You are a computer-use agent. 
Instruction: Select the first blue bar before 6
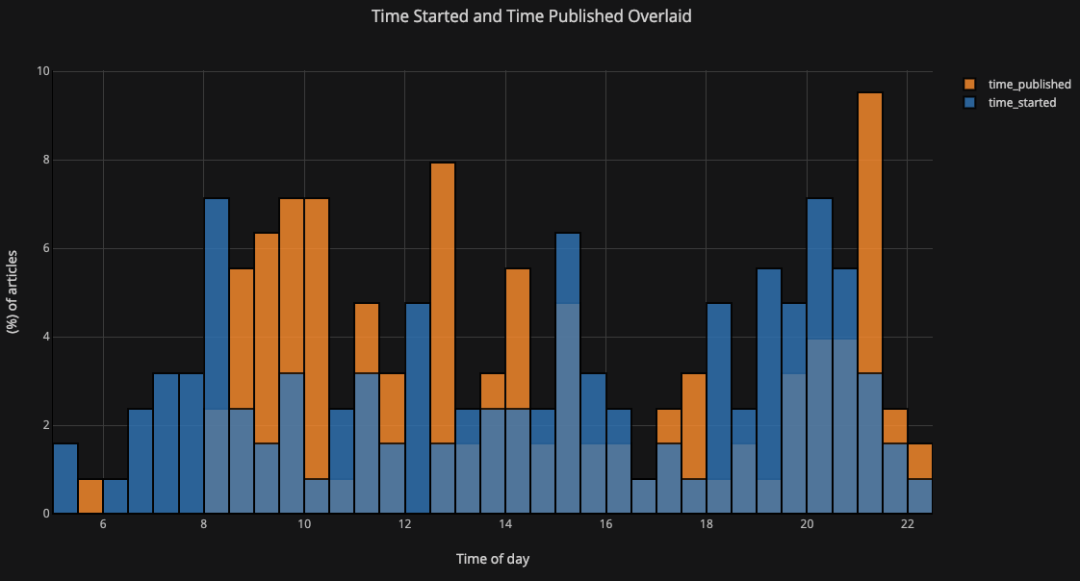pyautogui.click(x=65, y=478)
